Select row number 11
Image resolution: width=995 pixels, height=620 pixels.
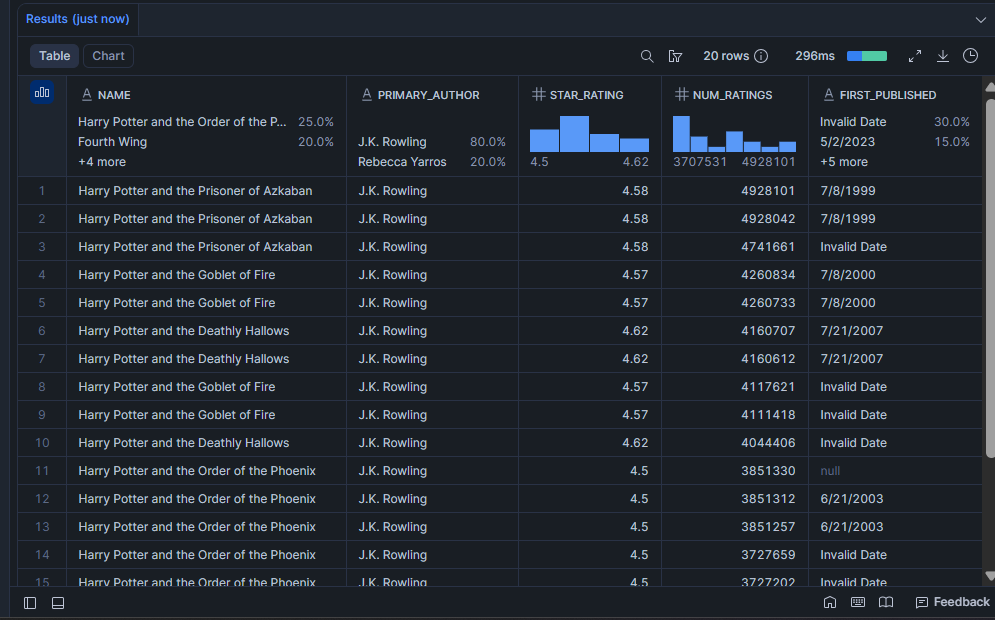point(42,471)
